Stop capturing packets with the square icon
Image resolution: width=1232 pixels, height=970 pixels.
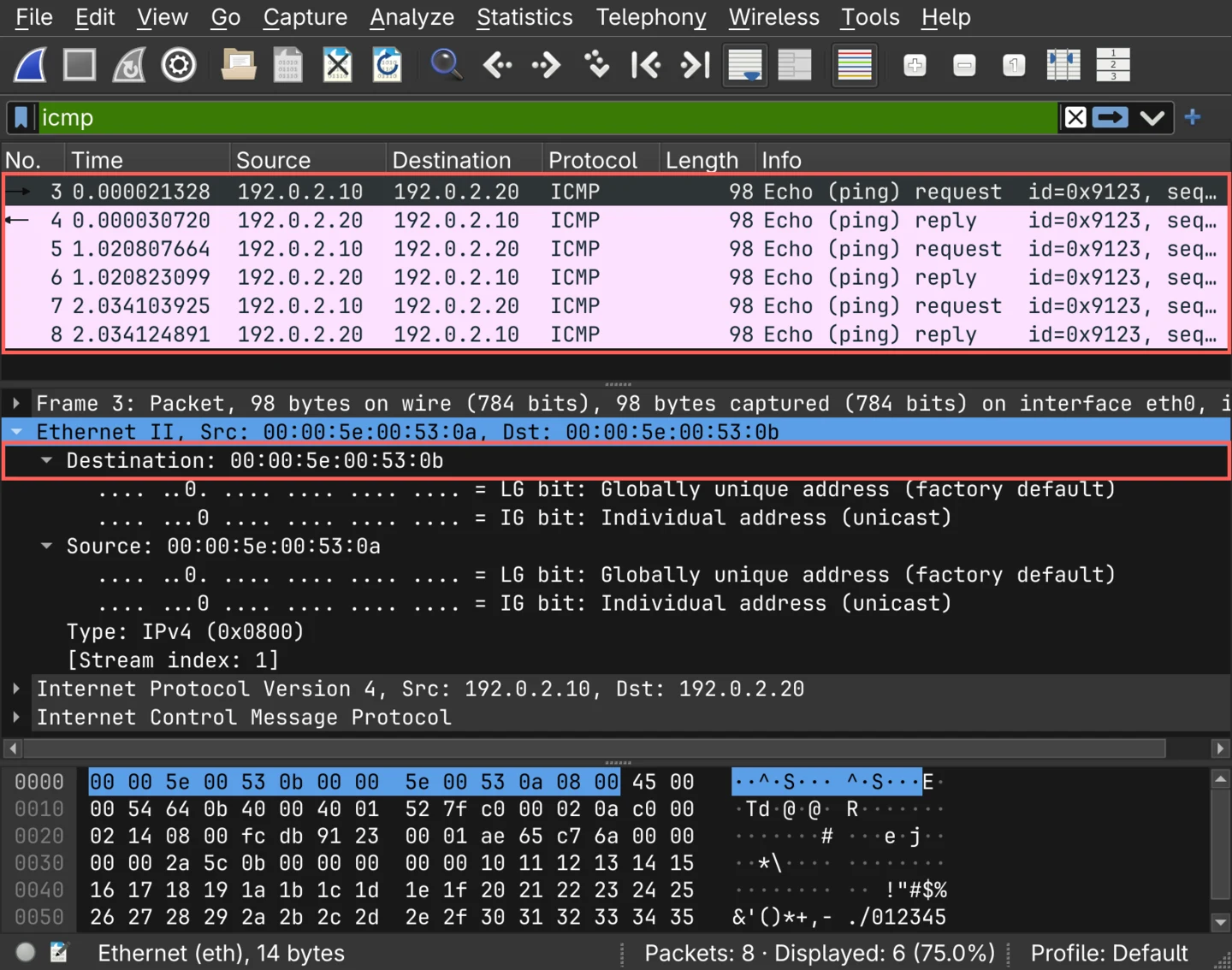pyautogui.click(x=80, y=65)
